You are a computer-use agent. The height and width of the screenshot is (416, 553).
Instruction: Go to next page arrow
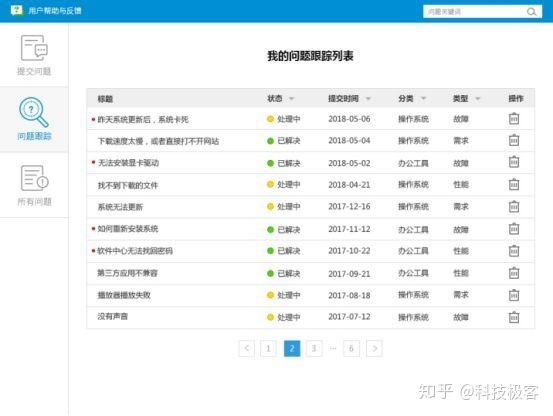[374, 348]
